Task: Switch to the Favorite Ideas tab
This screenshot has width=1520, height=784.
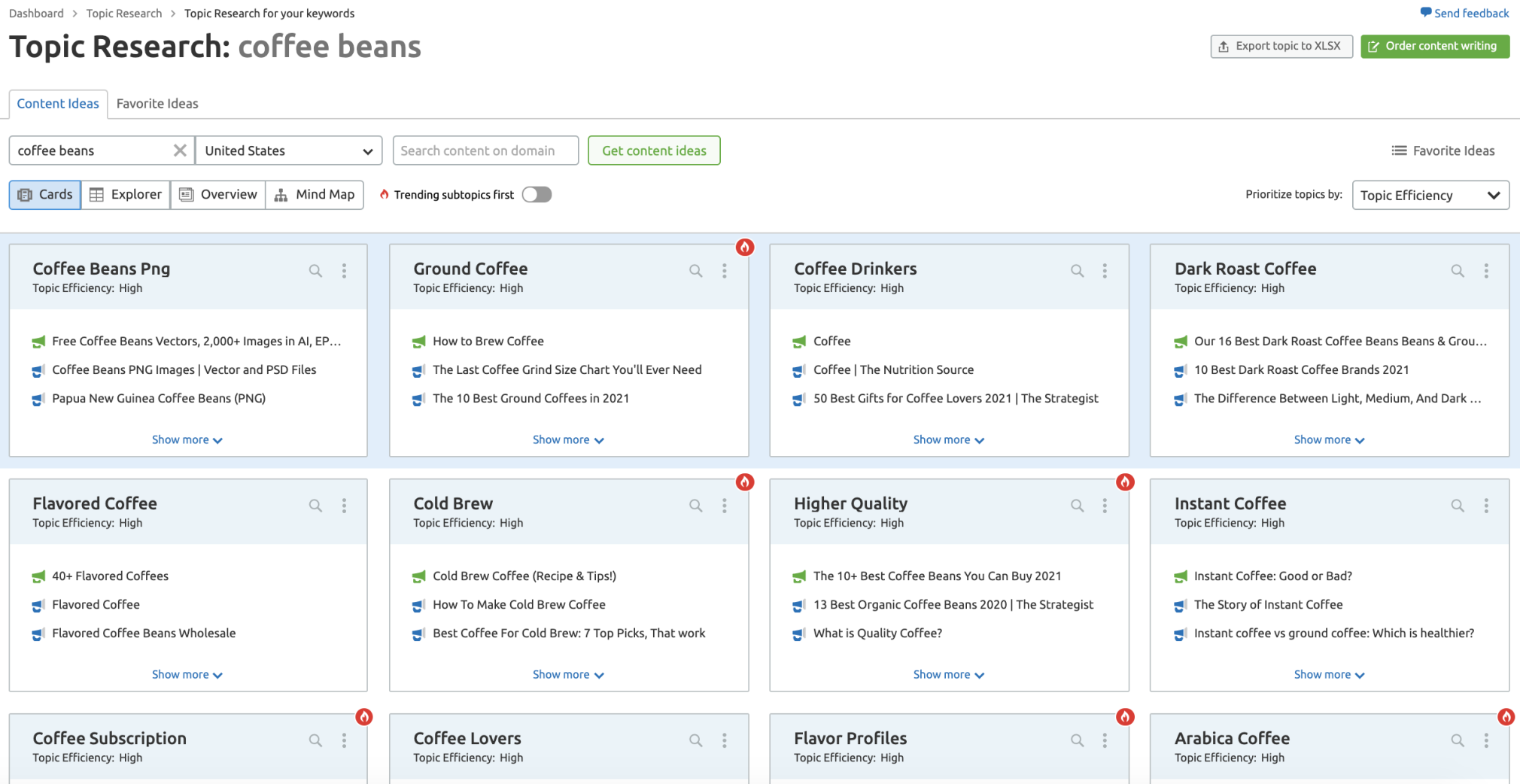Action: (157, 104)
